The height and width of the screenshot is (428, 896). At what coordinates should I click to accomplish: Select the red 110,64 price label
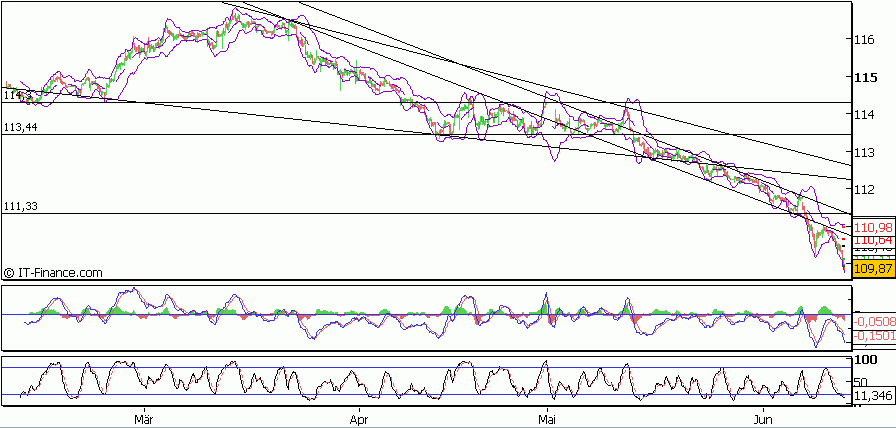(874, 241)
